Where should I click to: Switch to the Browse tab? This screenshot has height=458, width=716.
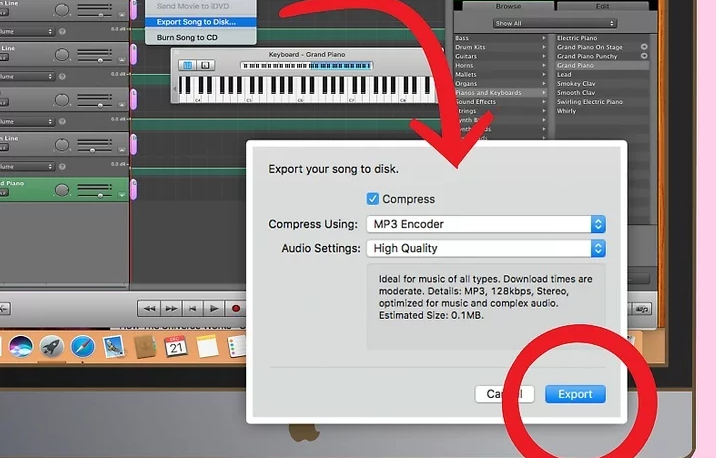tap(508, 6)
